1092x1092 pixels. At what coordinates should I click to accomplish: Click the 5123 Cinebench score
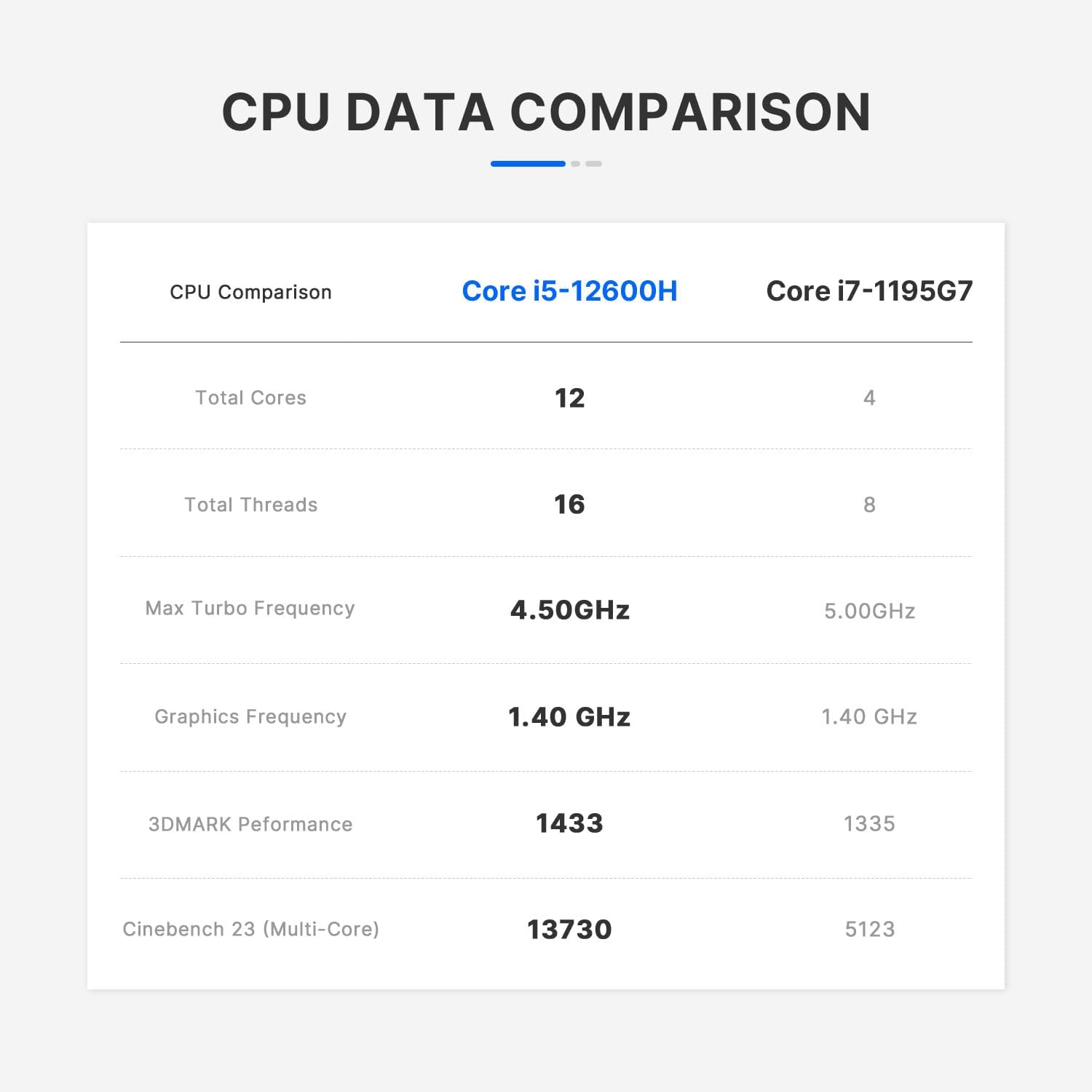(869, 930)
